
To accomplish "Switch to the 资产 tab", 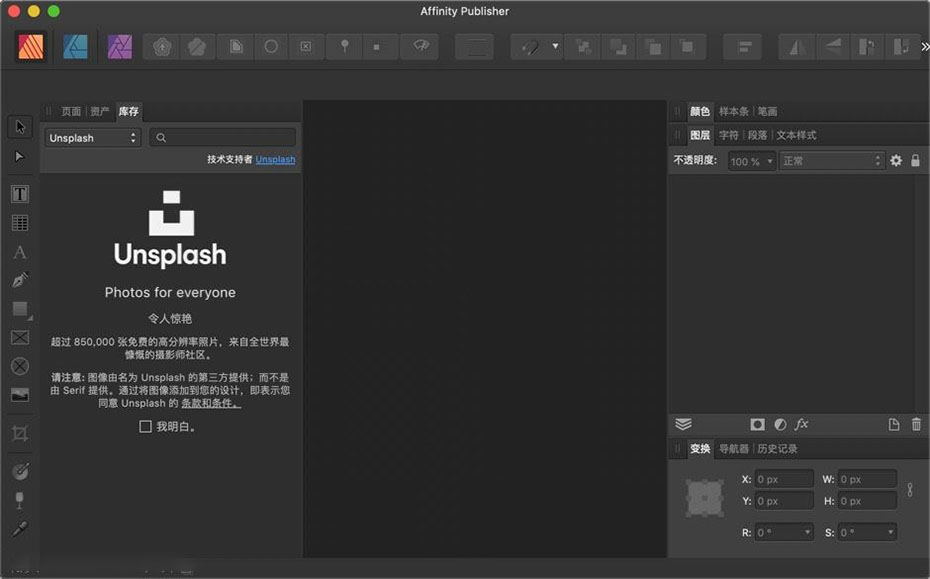I will 100,112.
